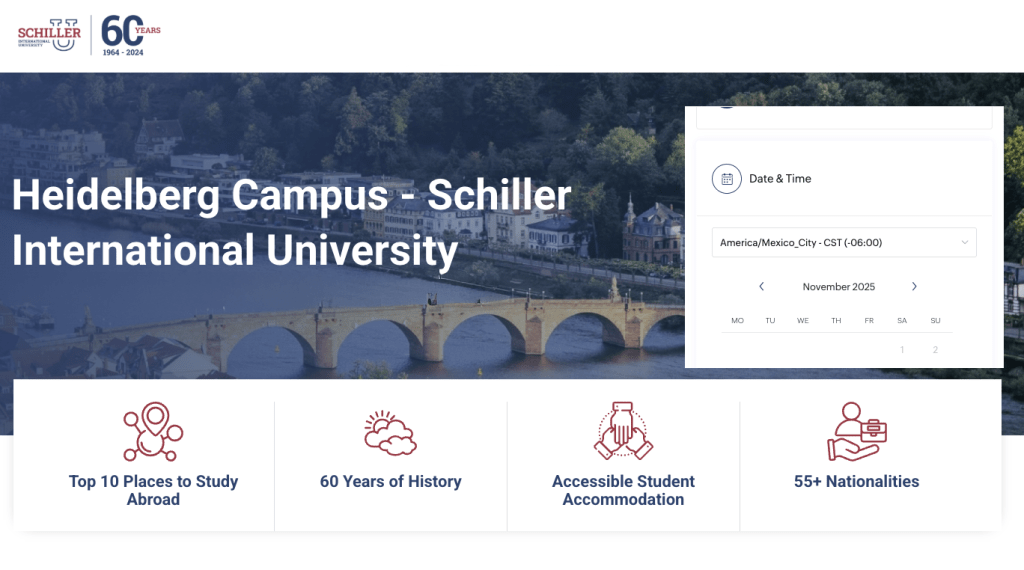Open Top 10 Places to Study Abroad
This screenshot has height=570, width=1024.
pos(153,490)
